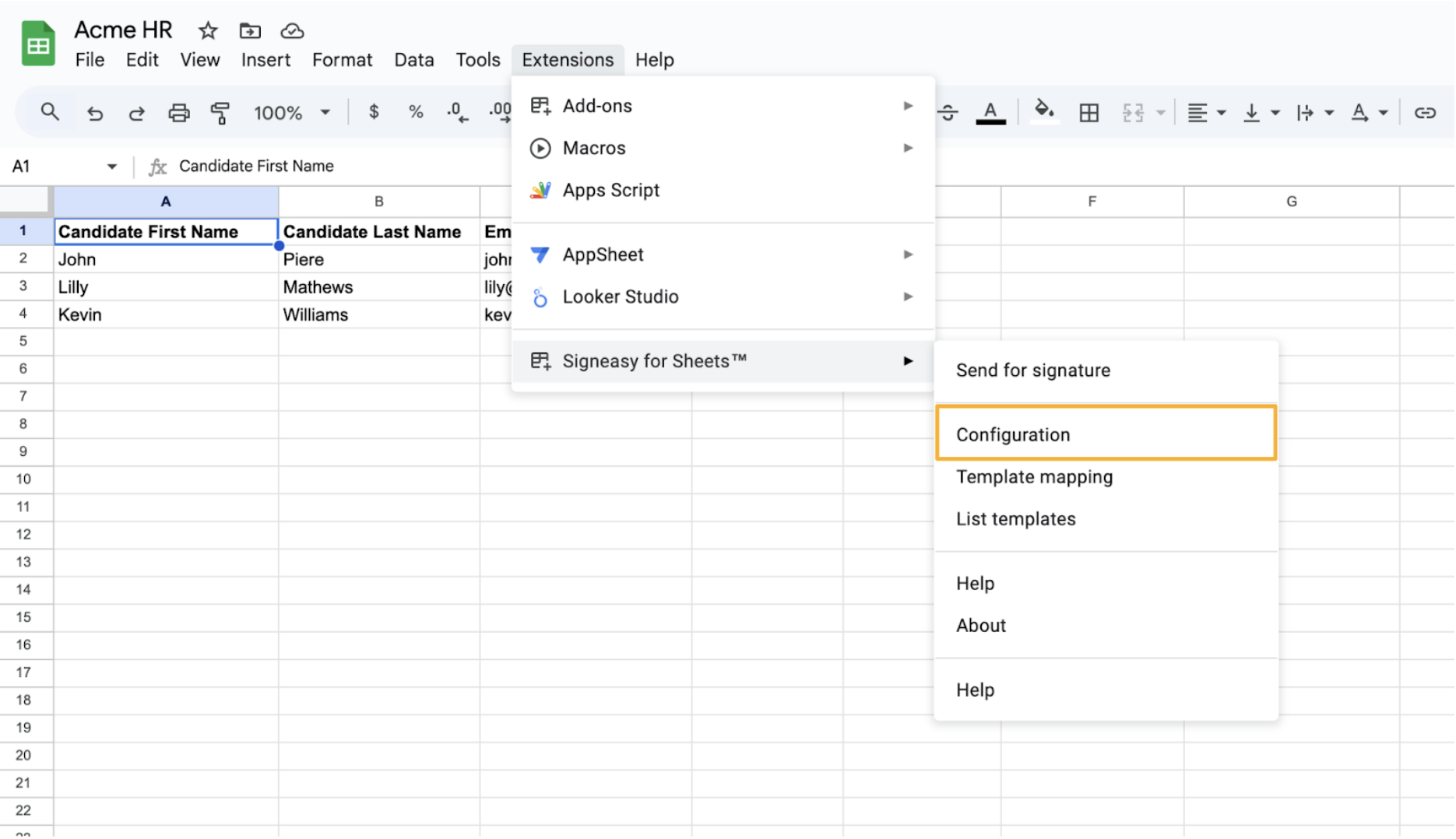
Task: Select cell containing "Lilly"
Action: [166, 287]
